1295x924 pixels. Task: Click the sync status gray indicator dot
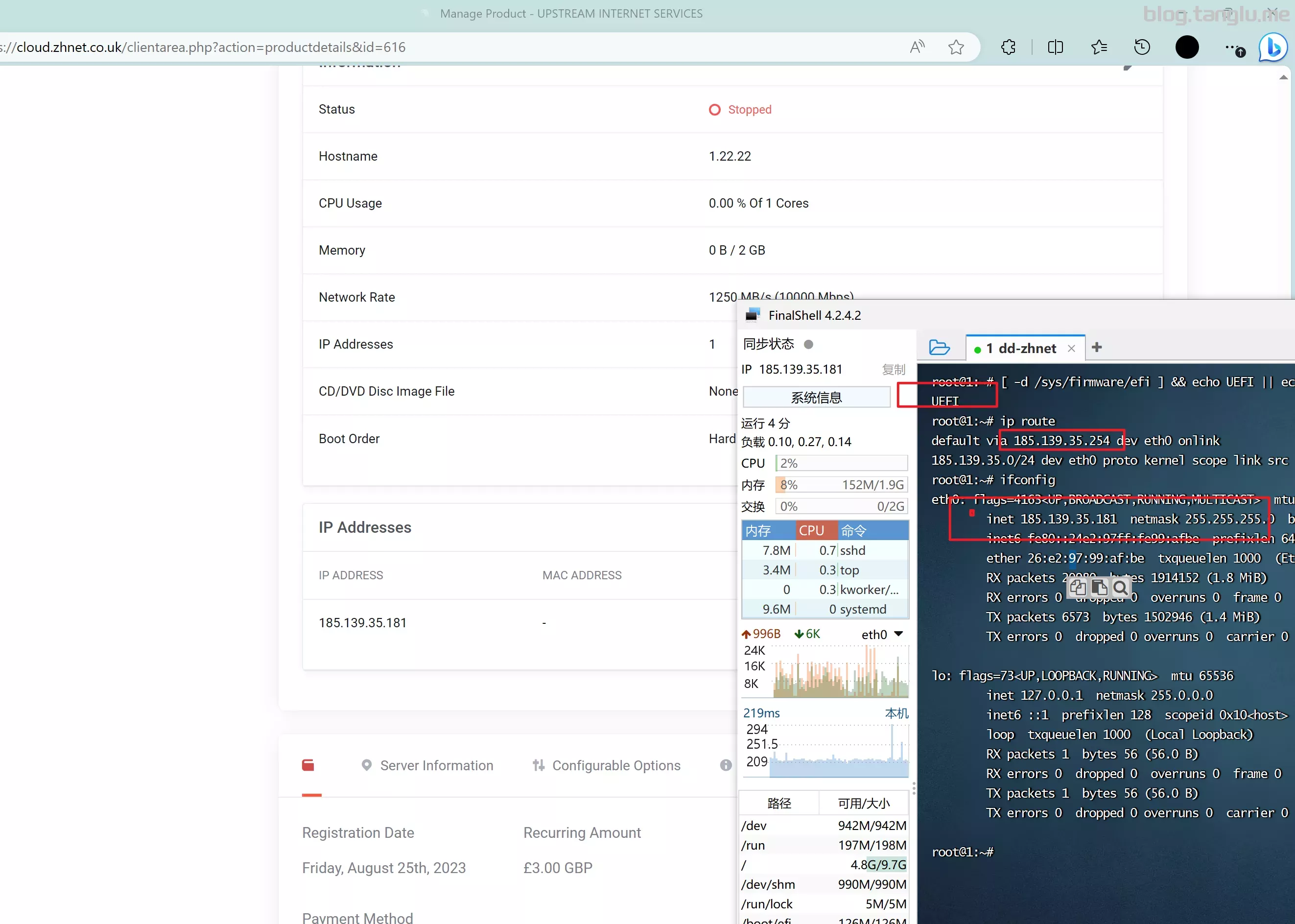[808, 344]
